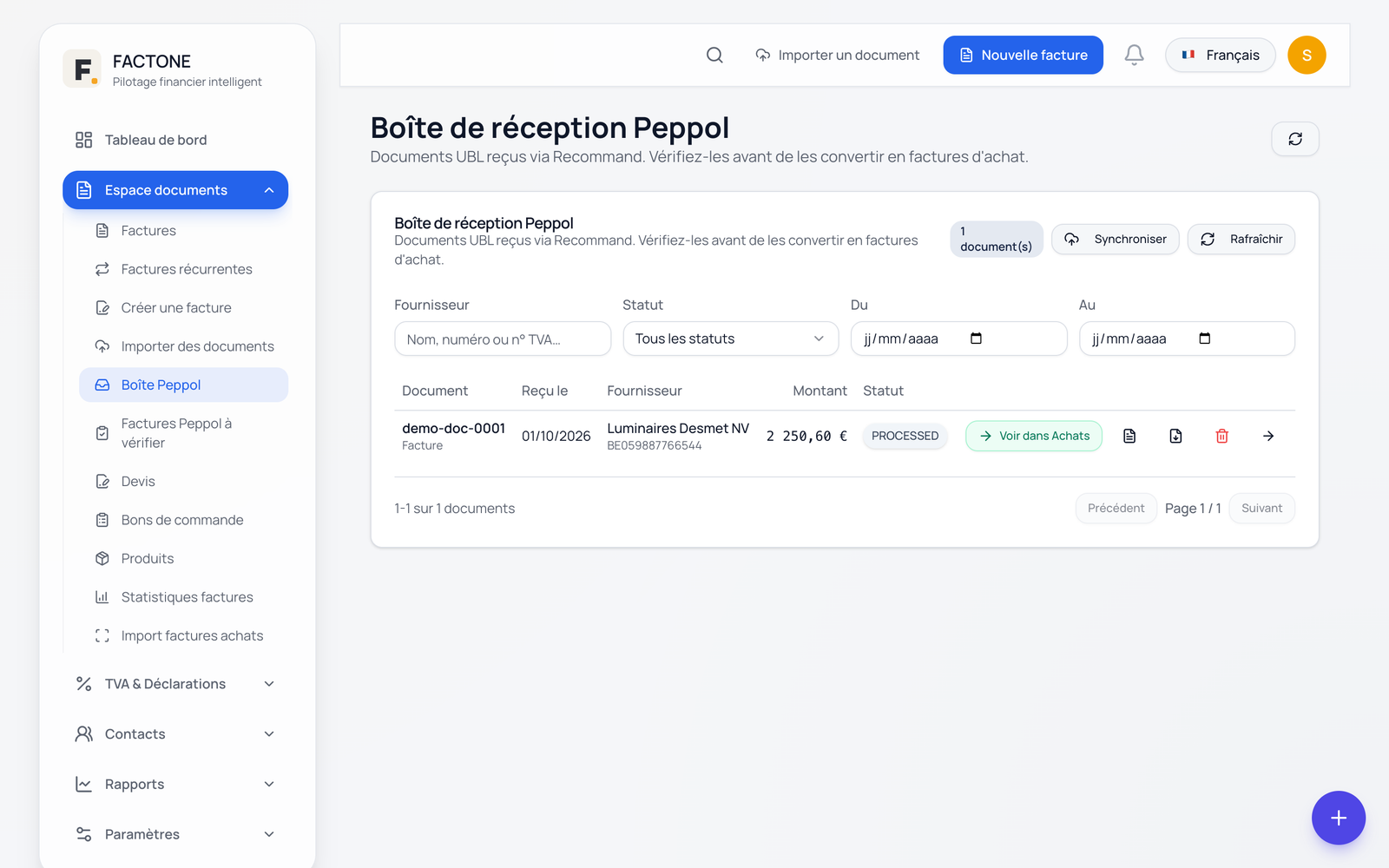Open Importer des documents in sidebar
The width and height of the screenshot is (1389, 868).
[x=184, y=346]
